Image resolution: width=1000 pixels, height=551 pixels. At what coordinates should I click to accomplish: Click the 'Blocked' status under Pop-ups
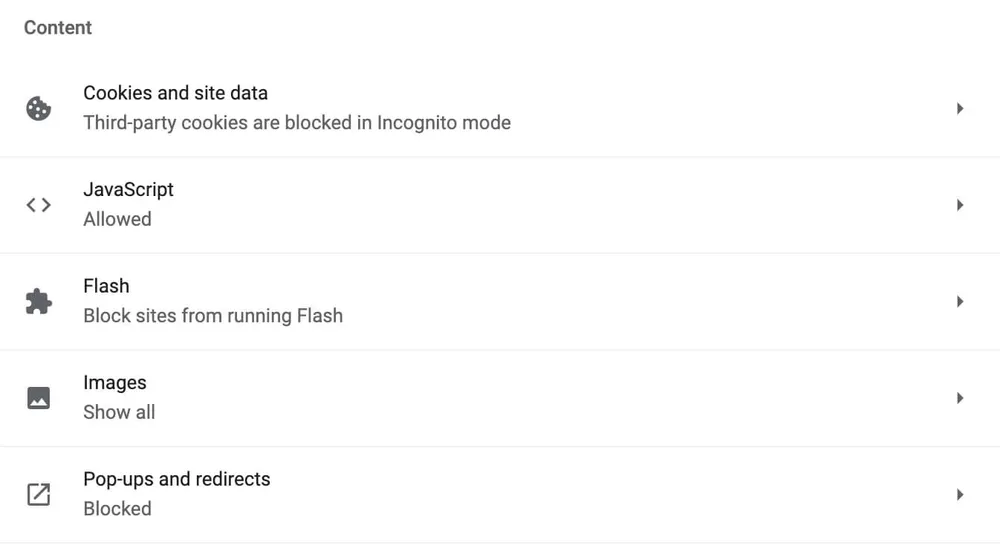click(x=117, y=509)
